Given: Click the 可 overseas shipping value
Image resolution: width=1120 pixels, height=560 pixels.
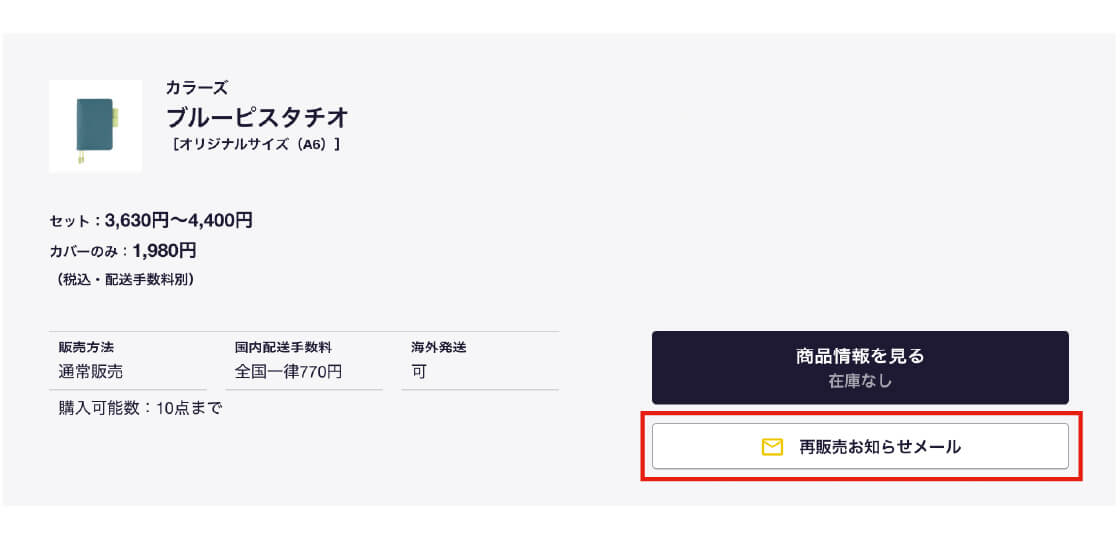Looking at the screenshot, I should click(x=419, y=372).
